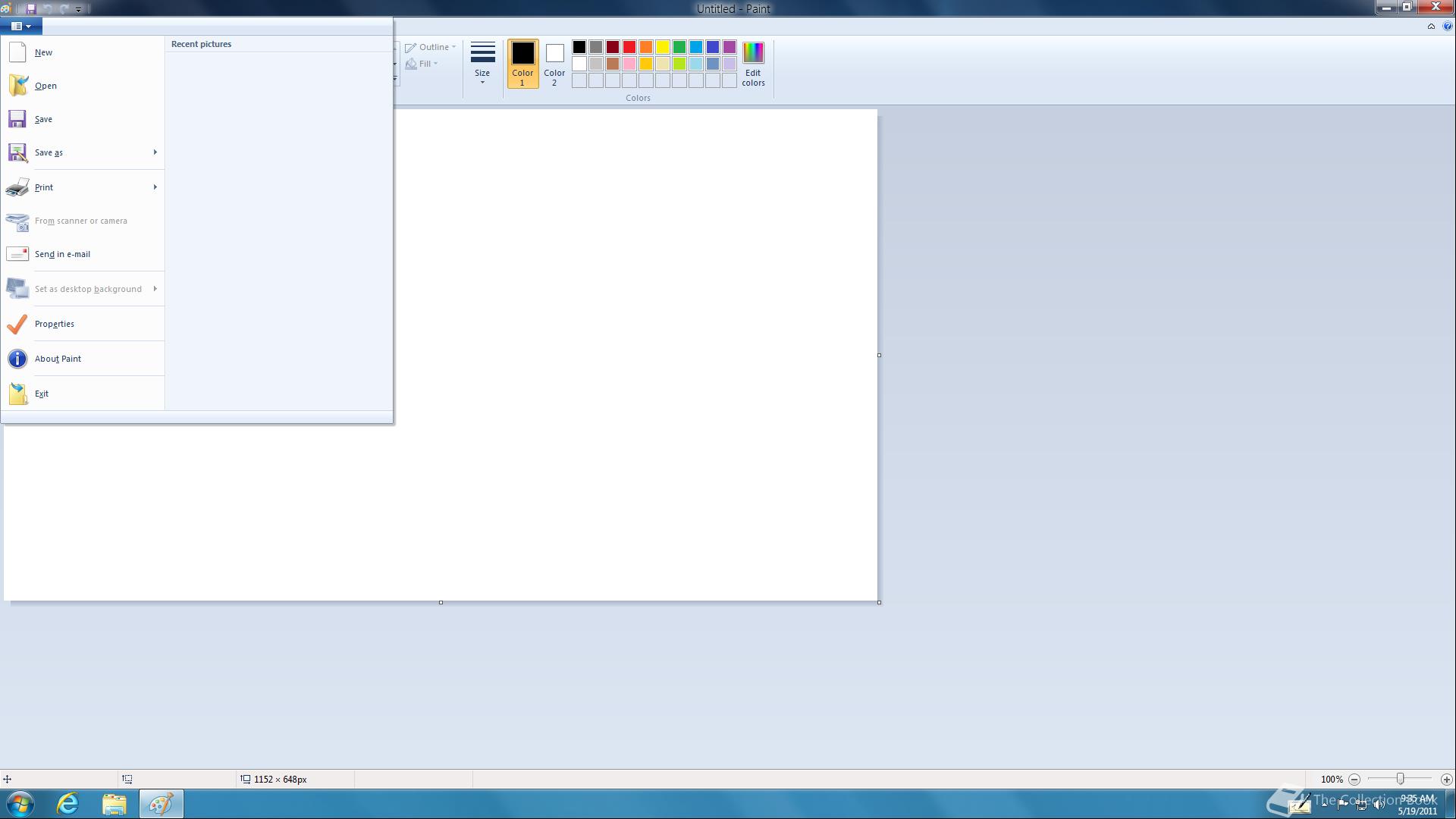
Task: Select Color 2 as active color
Action: [554, 64]
